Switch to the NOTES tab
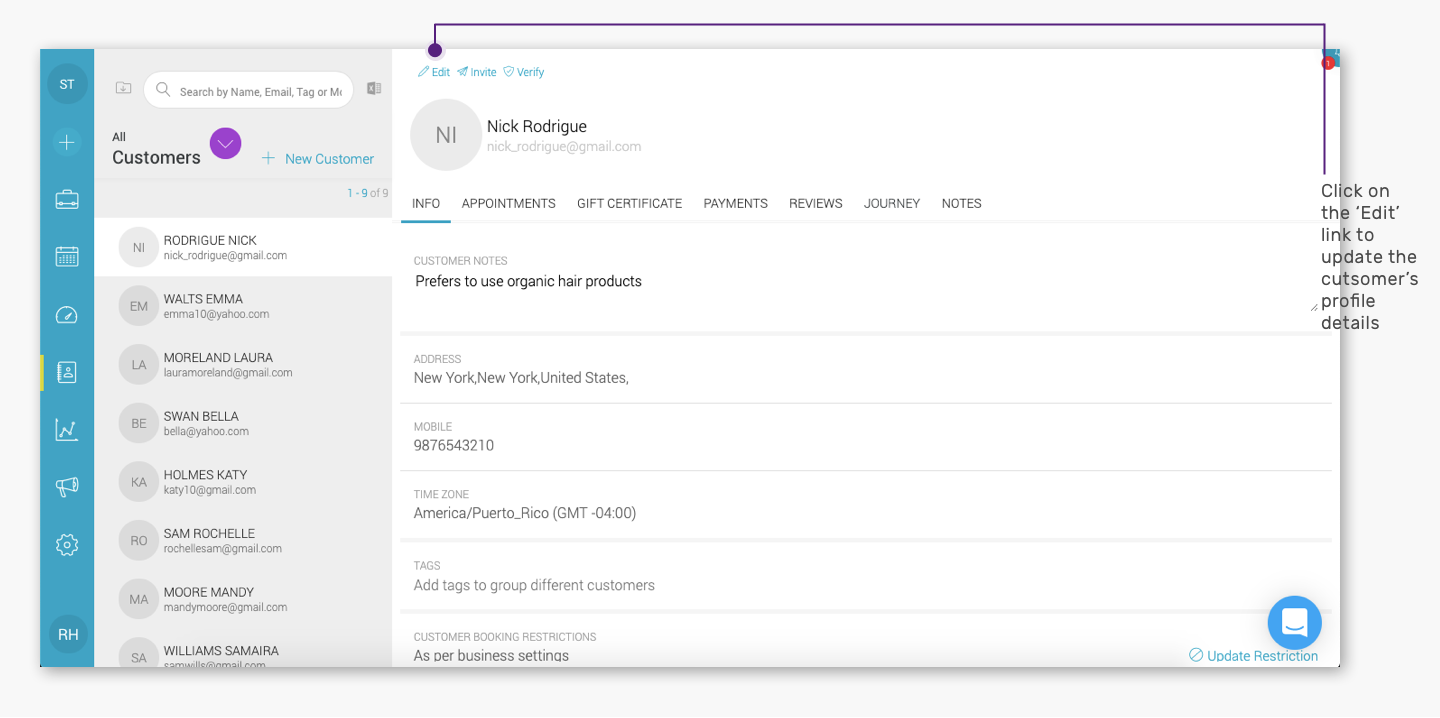1440x718 pixels. [961, 203]
